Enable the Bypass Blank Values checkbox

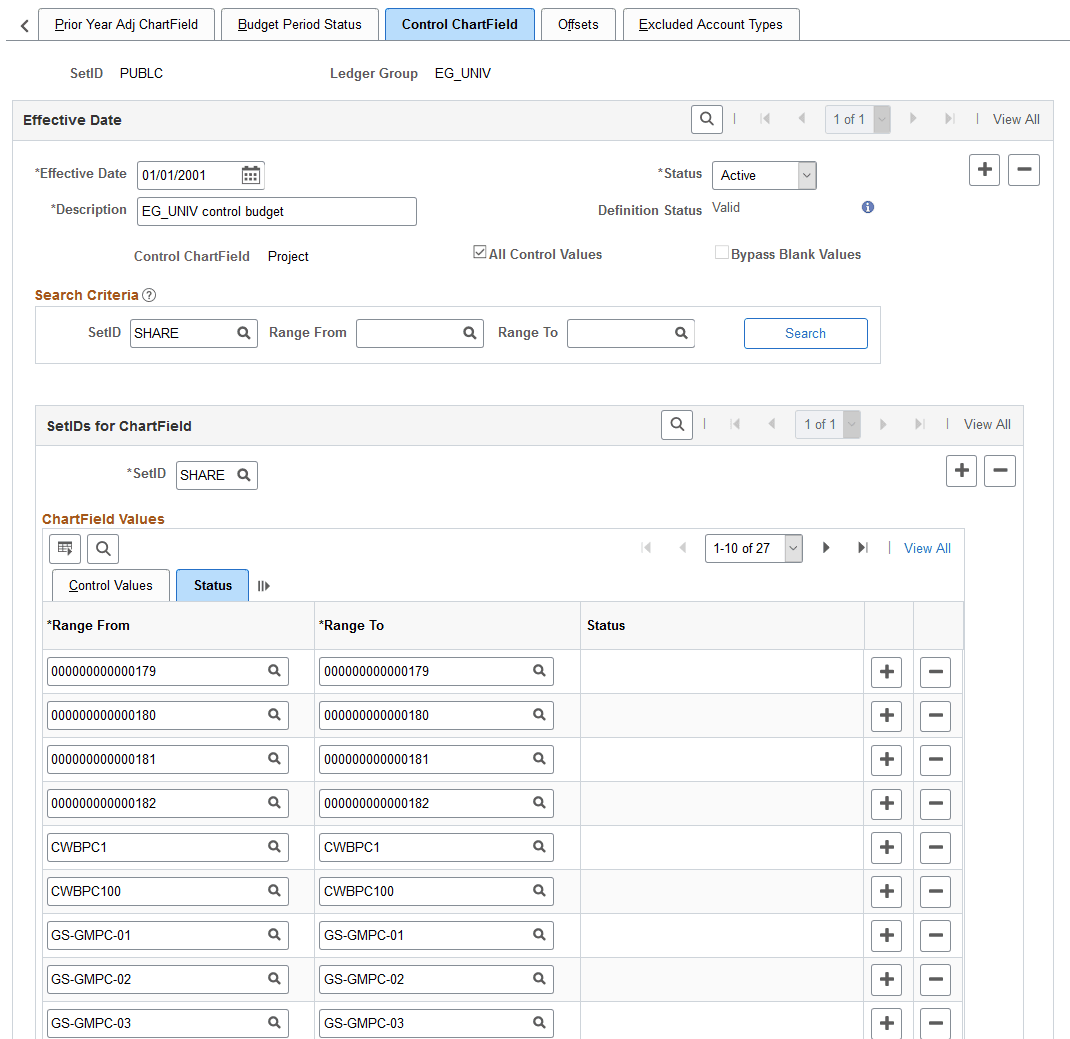pyautogui.click(x=722, y=251)
